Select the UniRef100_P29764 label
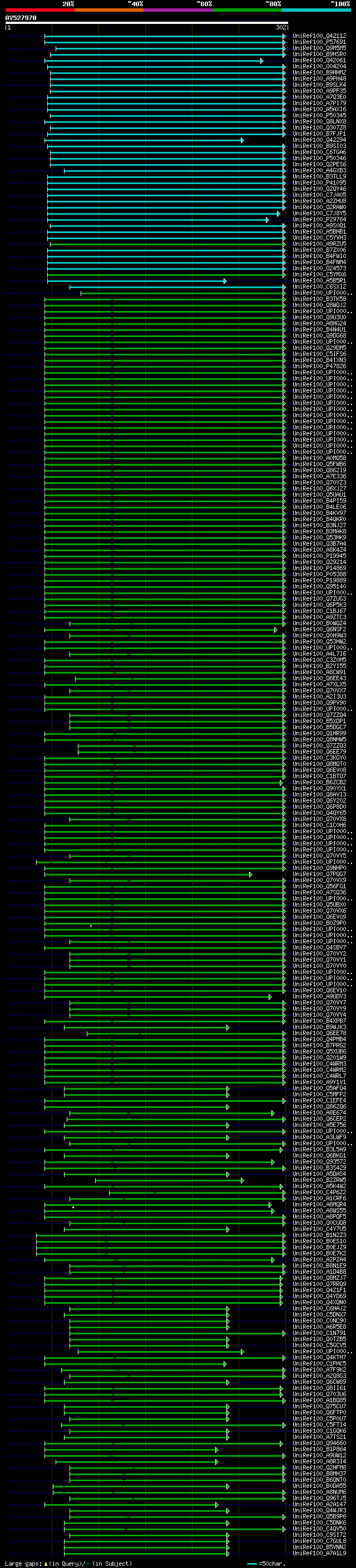Screen dimensions: 356x1568 coord(319,220)
